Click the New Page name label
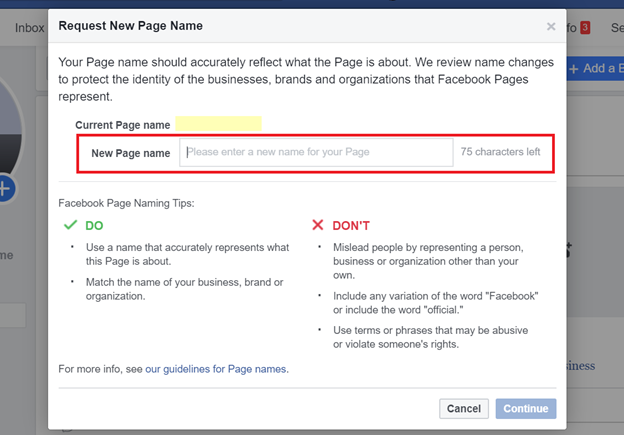 click(130, 153)
